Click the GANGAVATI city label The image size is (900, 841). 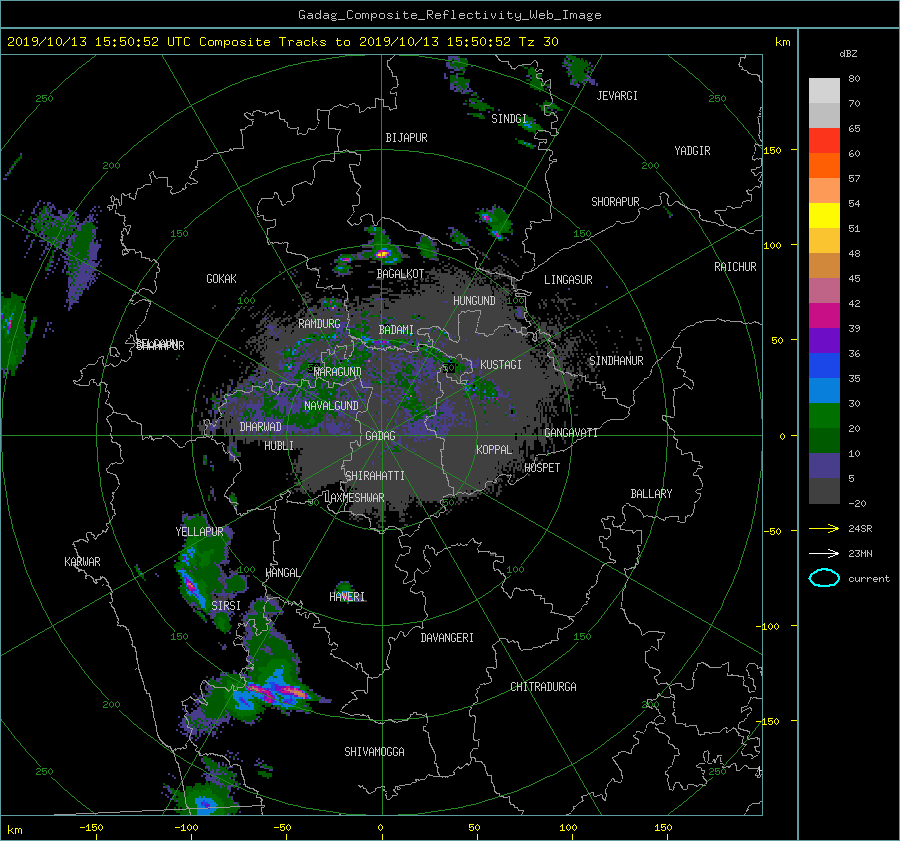coord(571,433)
